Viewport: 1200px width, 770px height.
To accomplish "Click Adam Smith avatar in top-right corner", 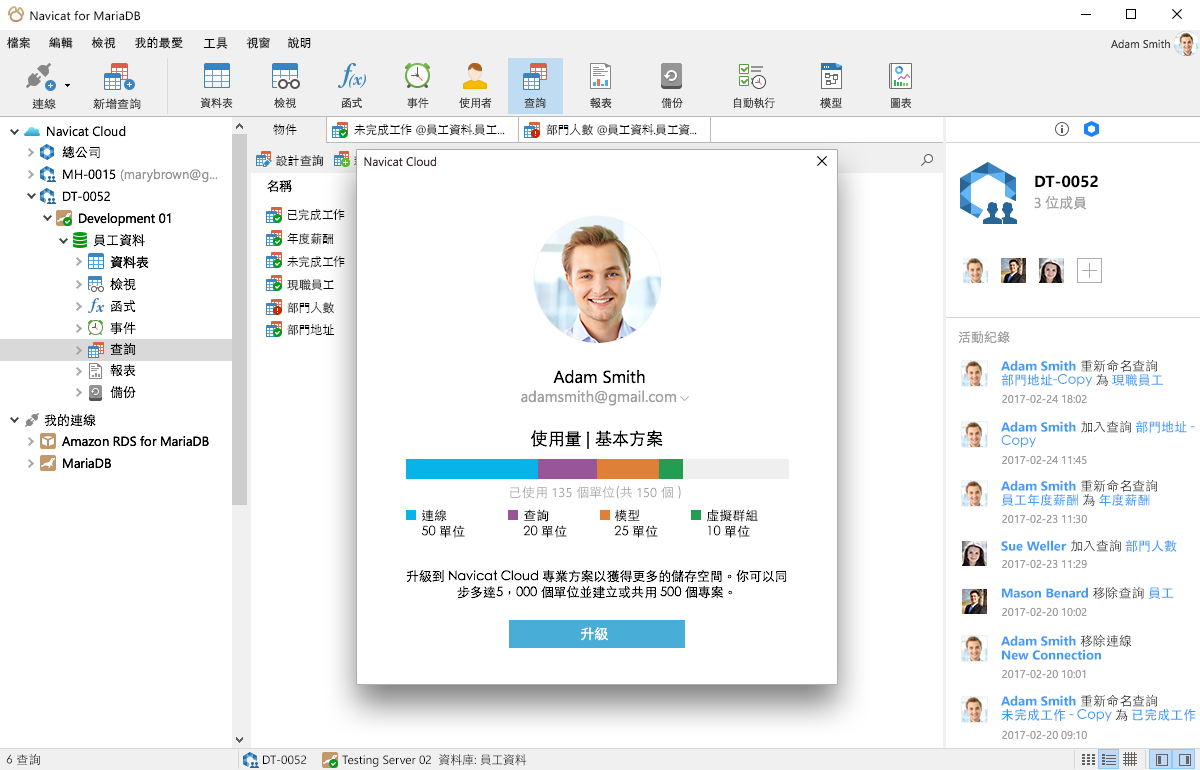I will pyautogui.click(x=1186, y=44).
